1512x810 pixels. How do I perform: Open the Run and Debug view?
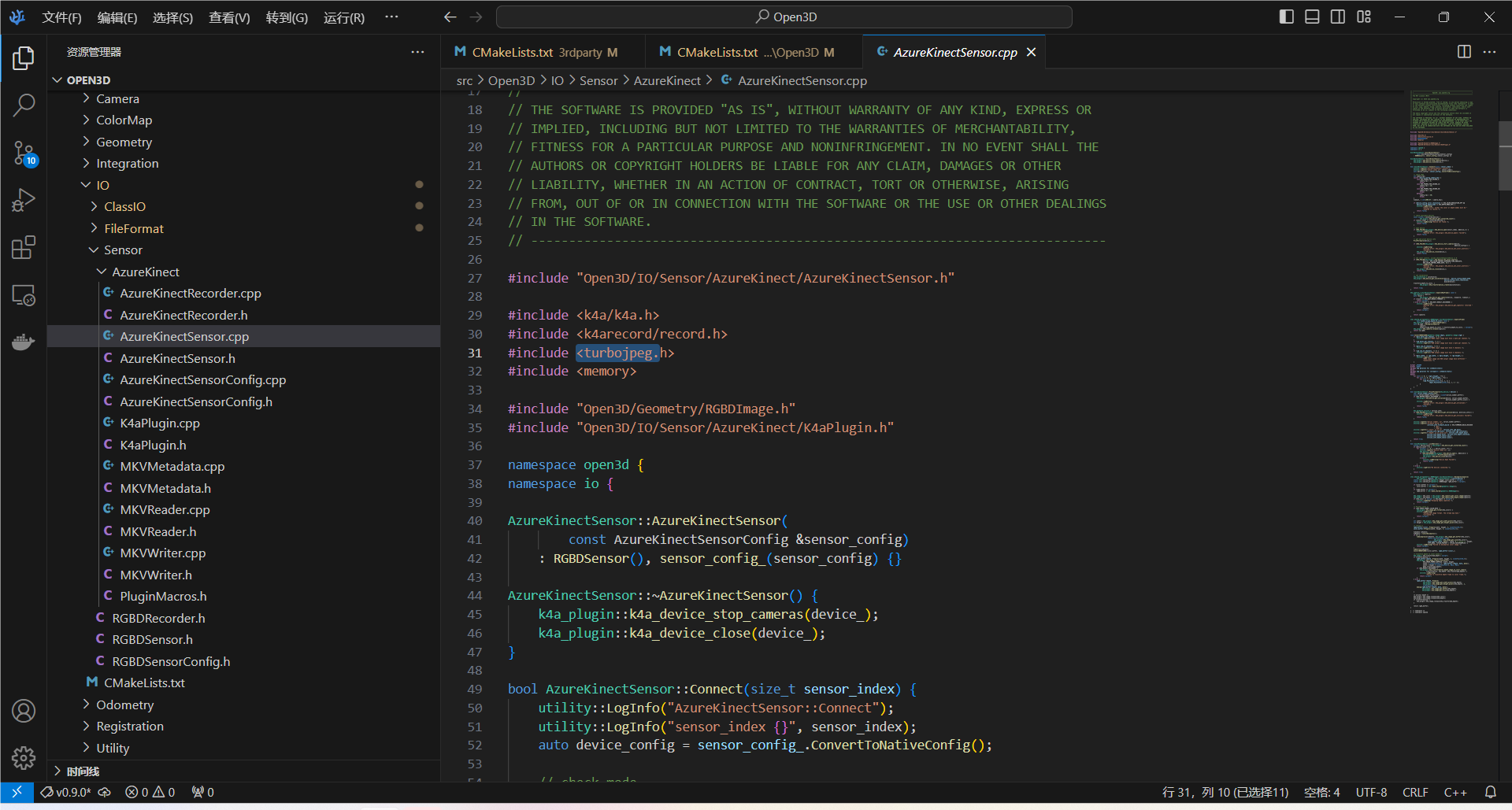pyautogui.click(x=24, y=200)
